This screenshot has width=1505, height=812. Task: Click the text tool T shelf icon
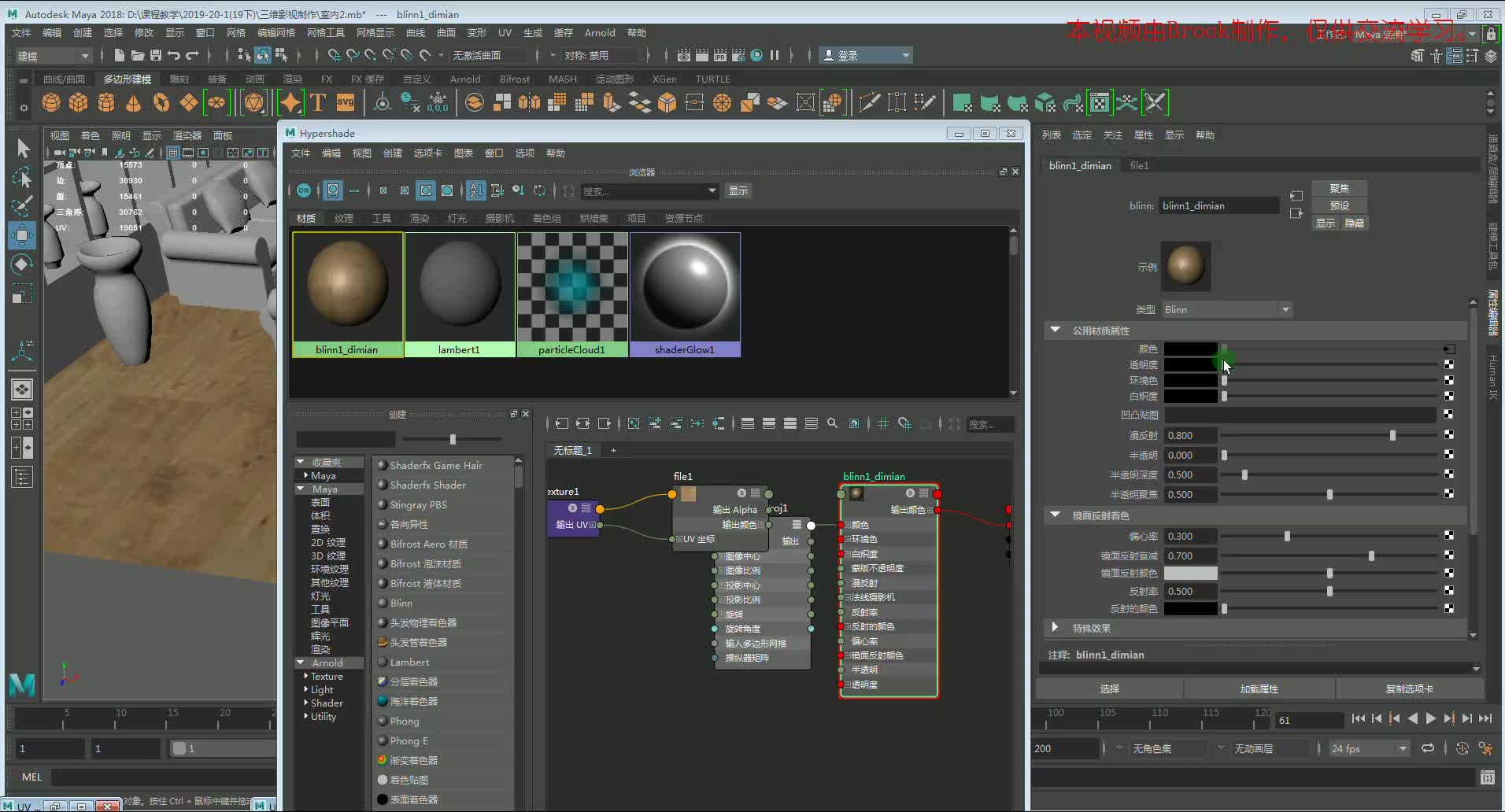pos(318,102)
